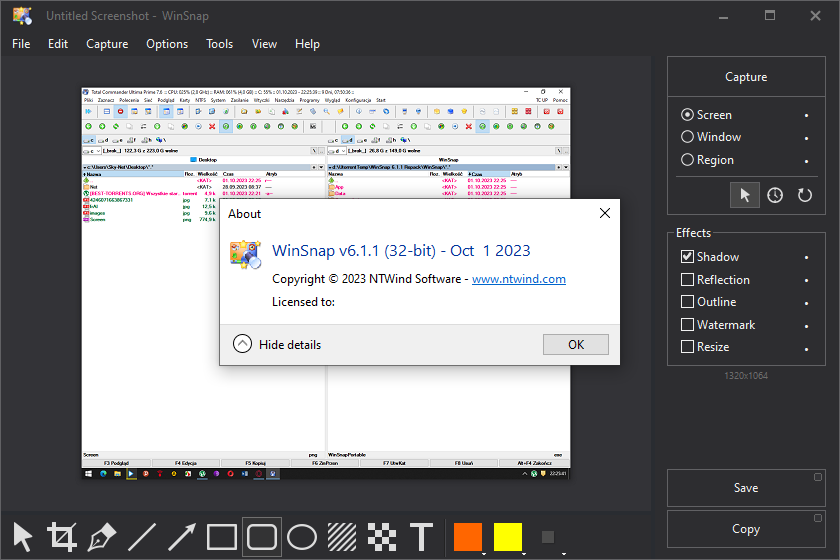Select the Crop tool

tap(62, 537)
